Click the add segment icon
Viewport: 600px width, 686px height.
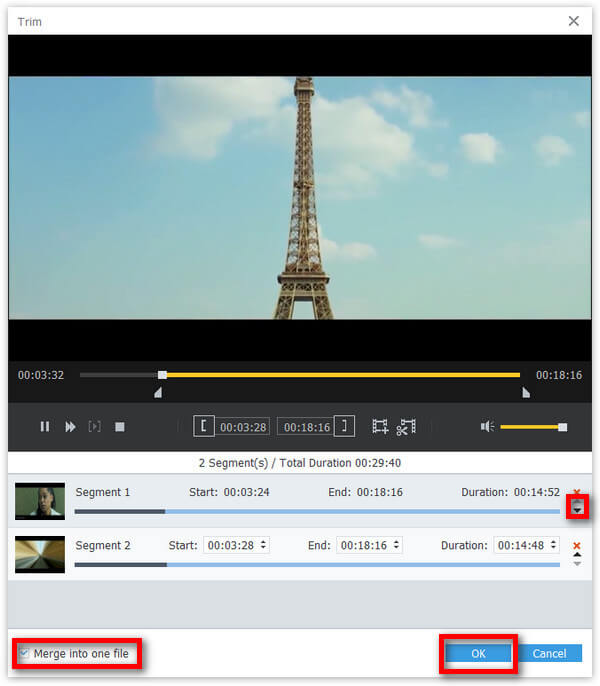tap(380, 427)
